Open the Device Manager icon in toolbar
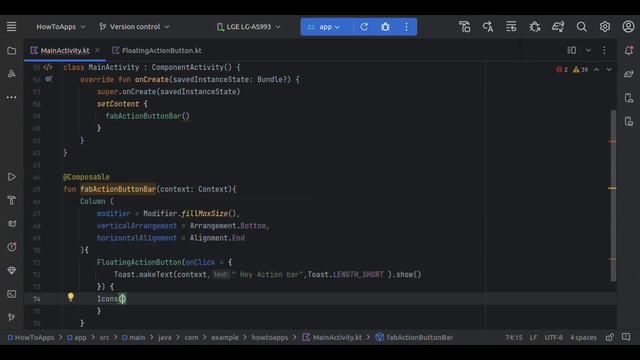 (464, 27)
